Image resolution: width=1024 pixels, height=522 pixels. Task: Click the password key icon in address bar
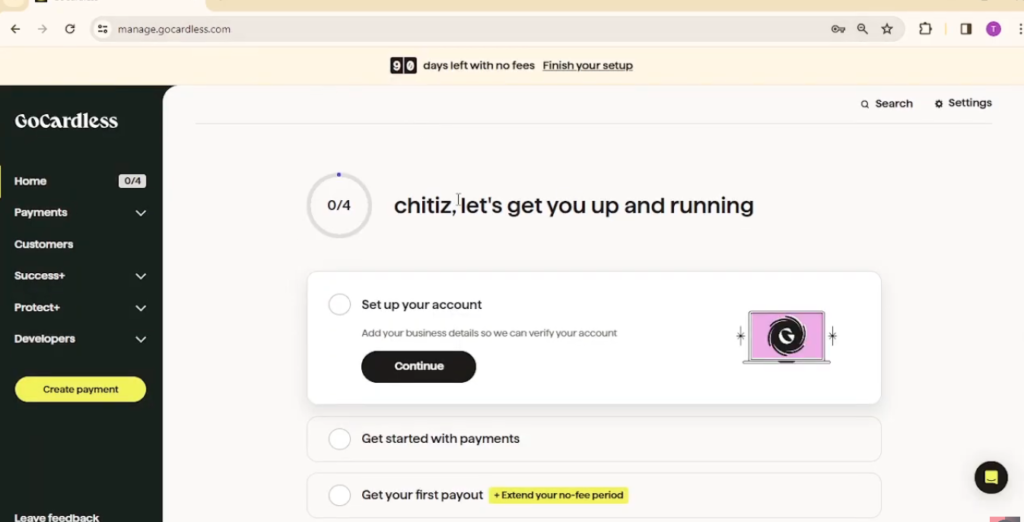(x=838, y=29)
